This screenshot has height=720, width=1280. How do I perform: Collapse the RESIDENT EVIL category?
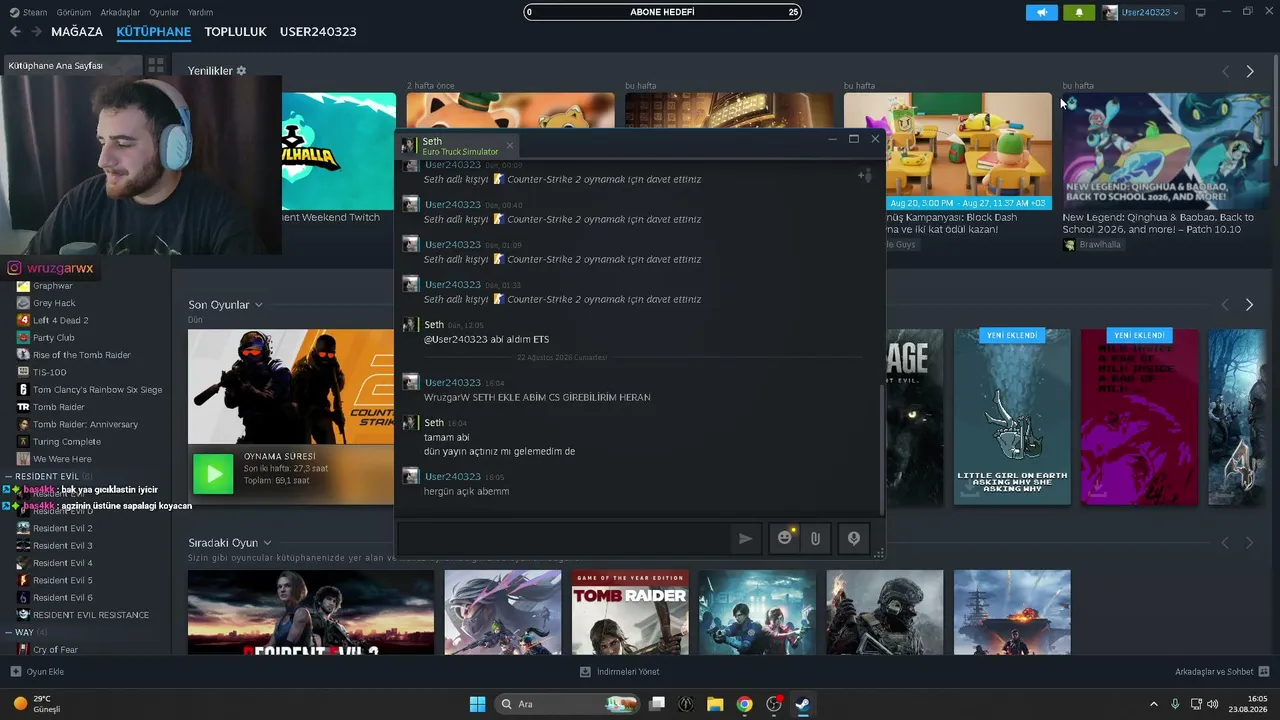[x=10, y=476]
